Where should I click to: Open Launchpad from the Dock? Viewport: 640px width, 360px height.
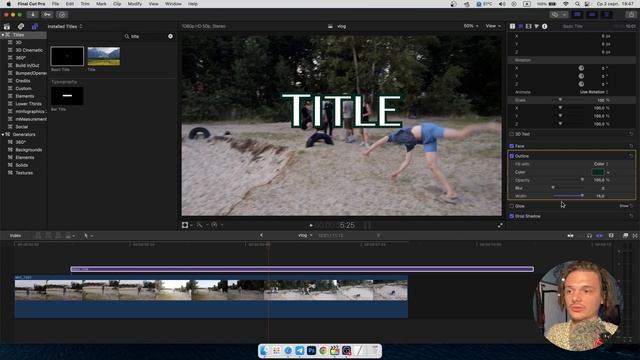(x=276, y=351)
